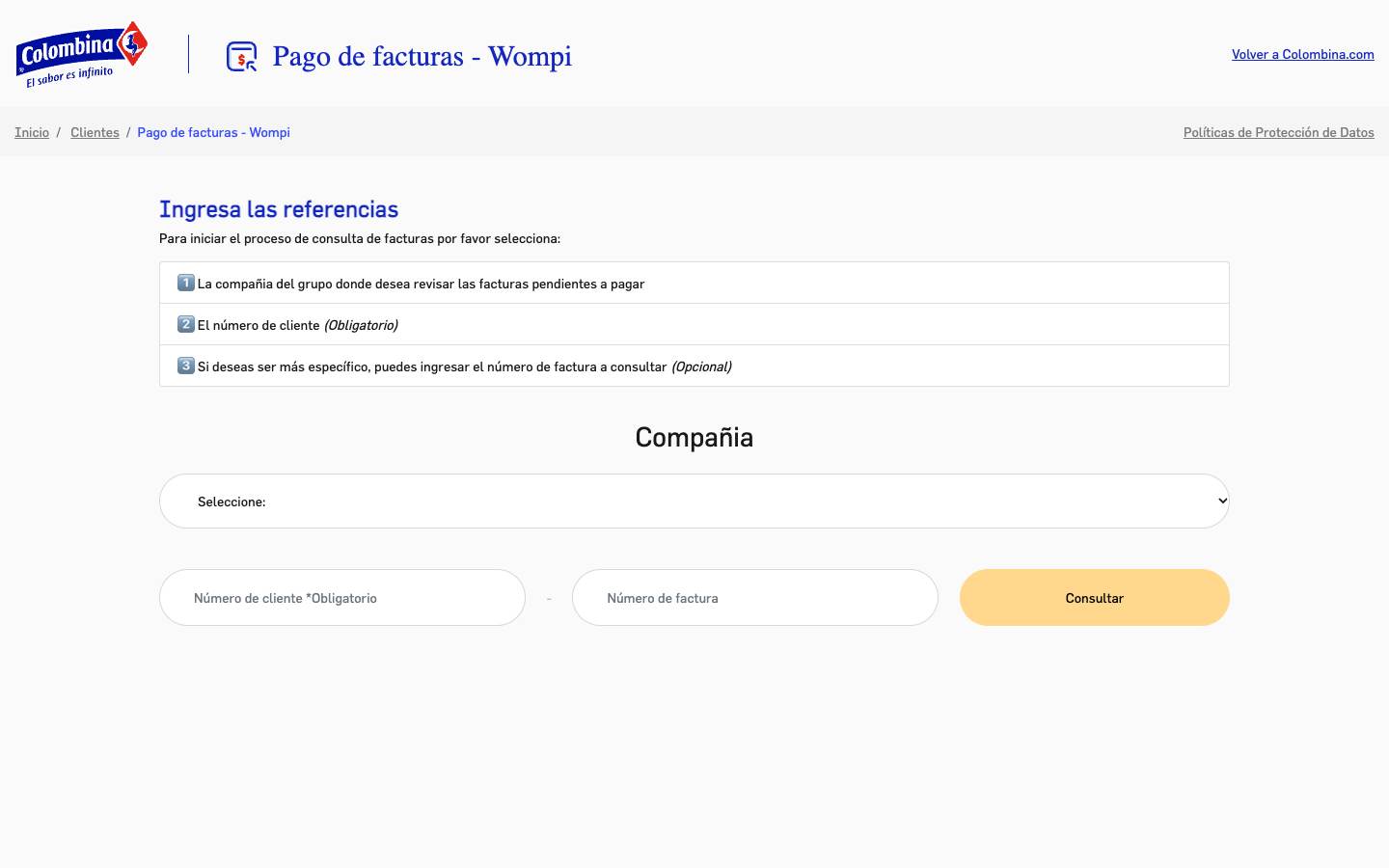Click the number 2 step icon
Image resolution: width=1389 pixels, height=868 pixels.
point(186,324)
